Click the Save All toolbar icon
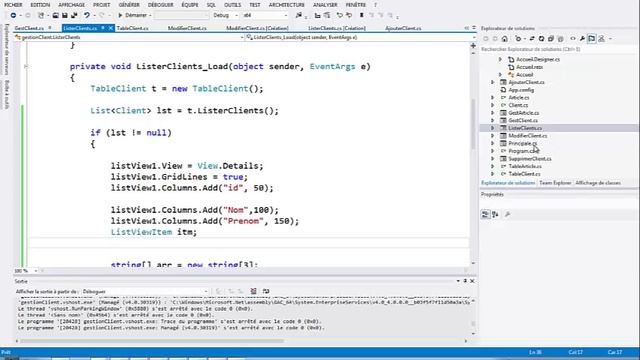 tap(74, 16)
